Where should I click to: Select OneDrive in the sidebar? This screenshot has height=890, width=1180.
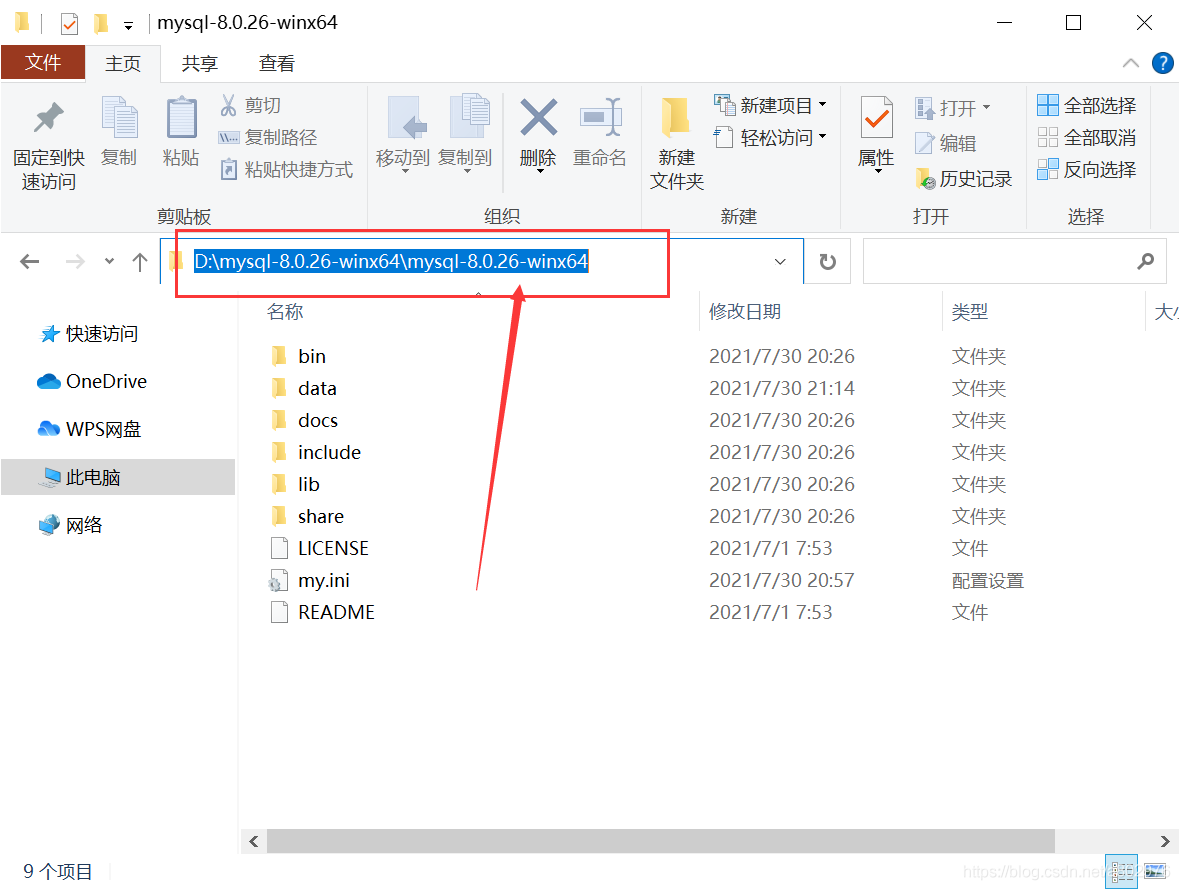[92, 381]
